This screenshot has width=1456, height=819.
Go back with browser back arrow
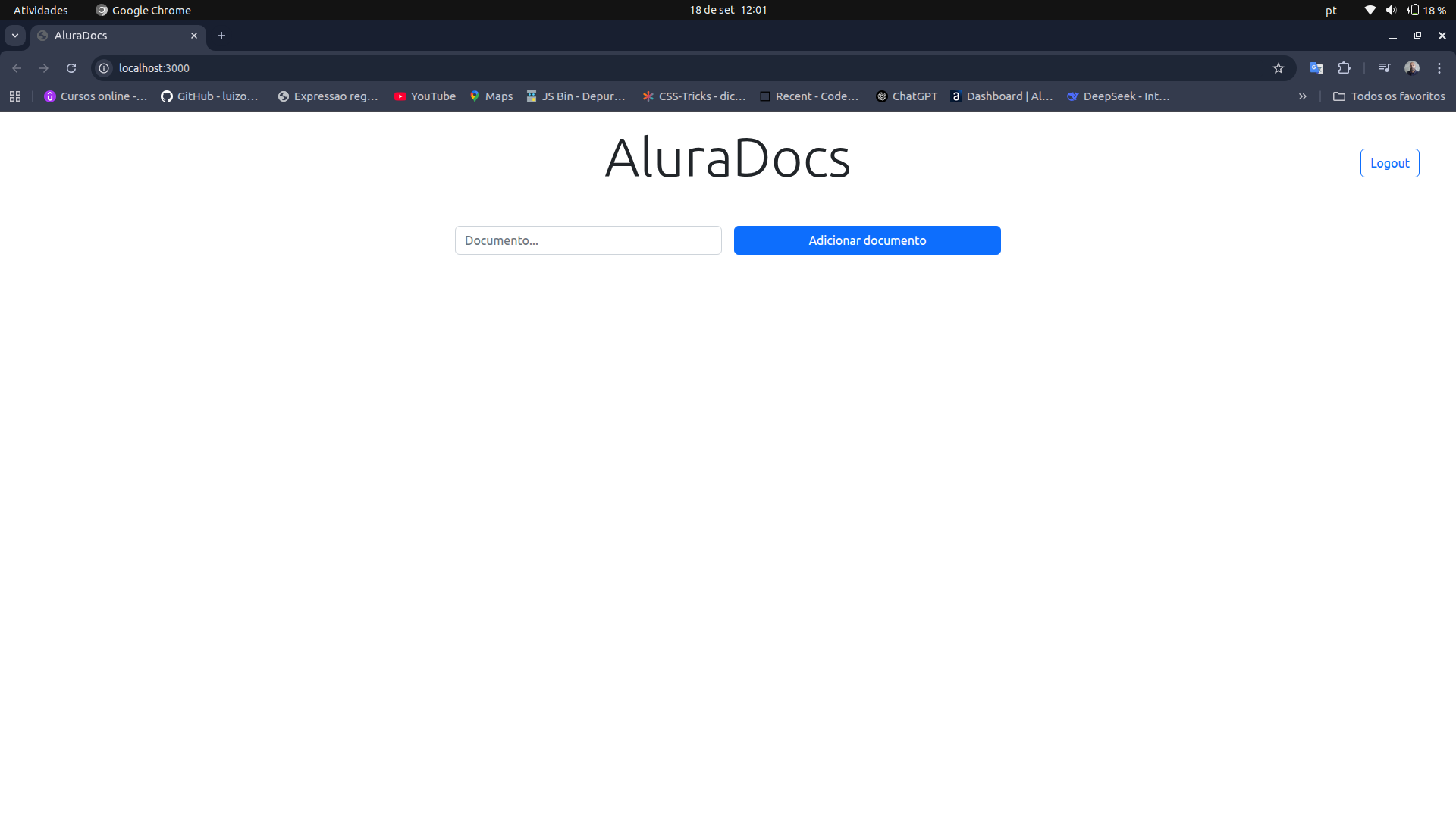(x=17, y=68)
